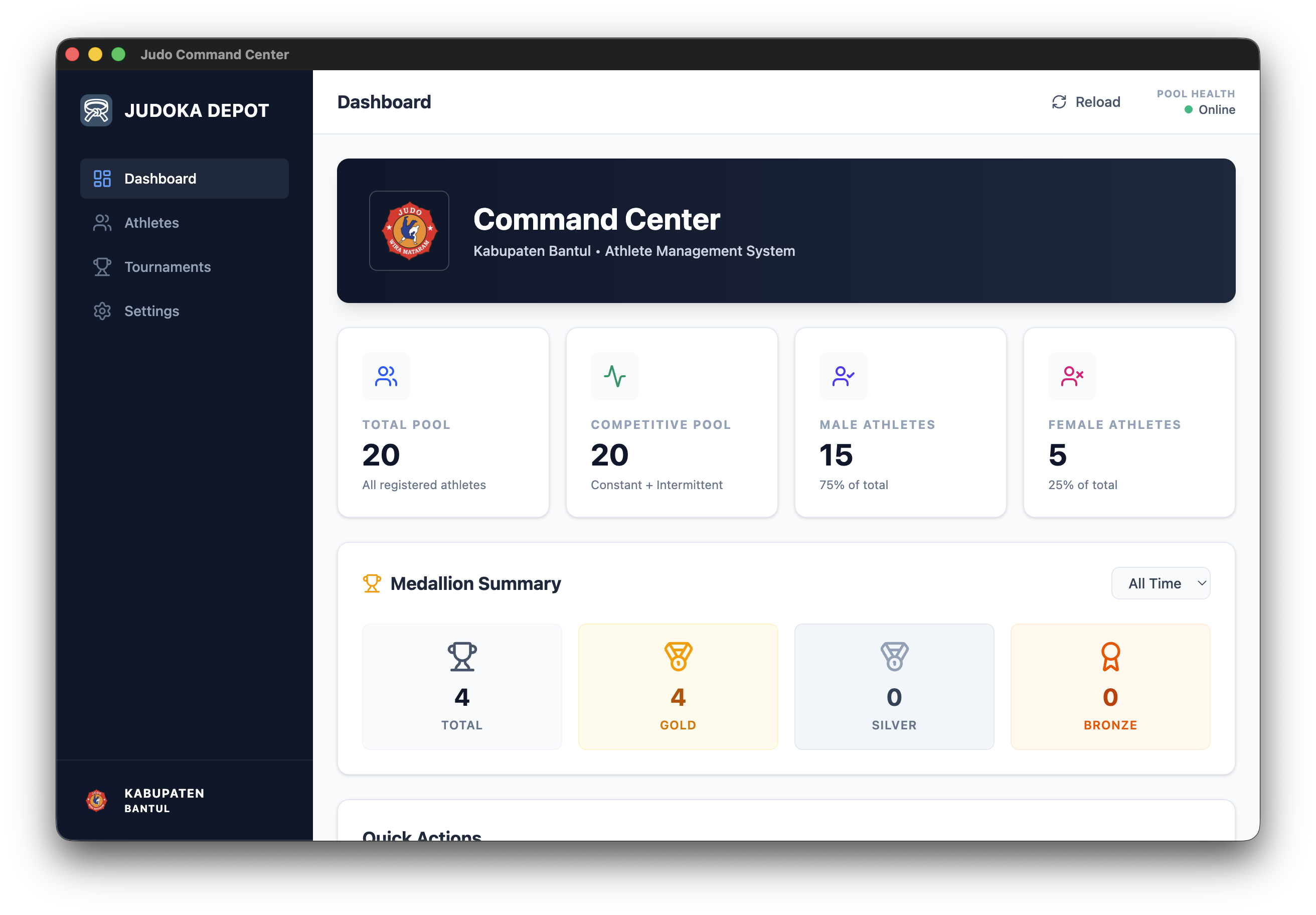The image size is (1316, 915).
Task: Switch to the Athletes section
Action: pos(151,222)
